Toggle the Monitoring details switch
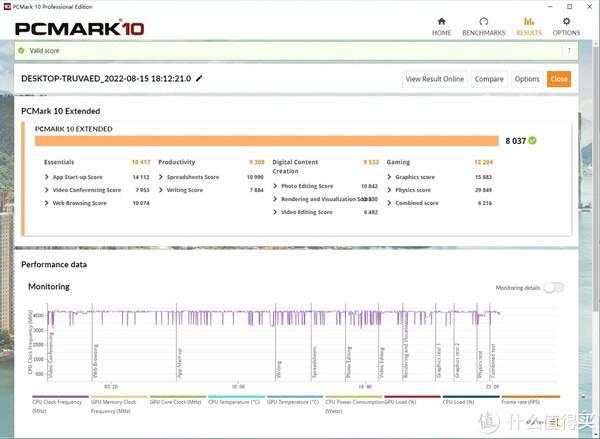Image resolution: width=600 pixels, height=439 pixels. tap(554, 287)
